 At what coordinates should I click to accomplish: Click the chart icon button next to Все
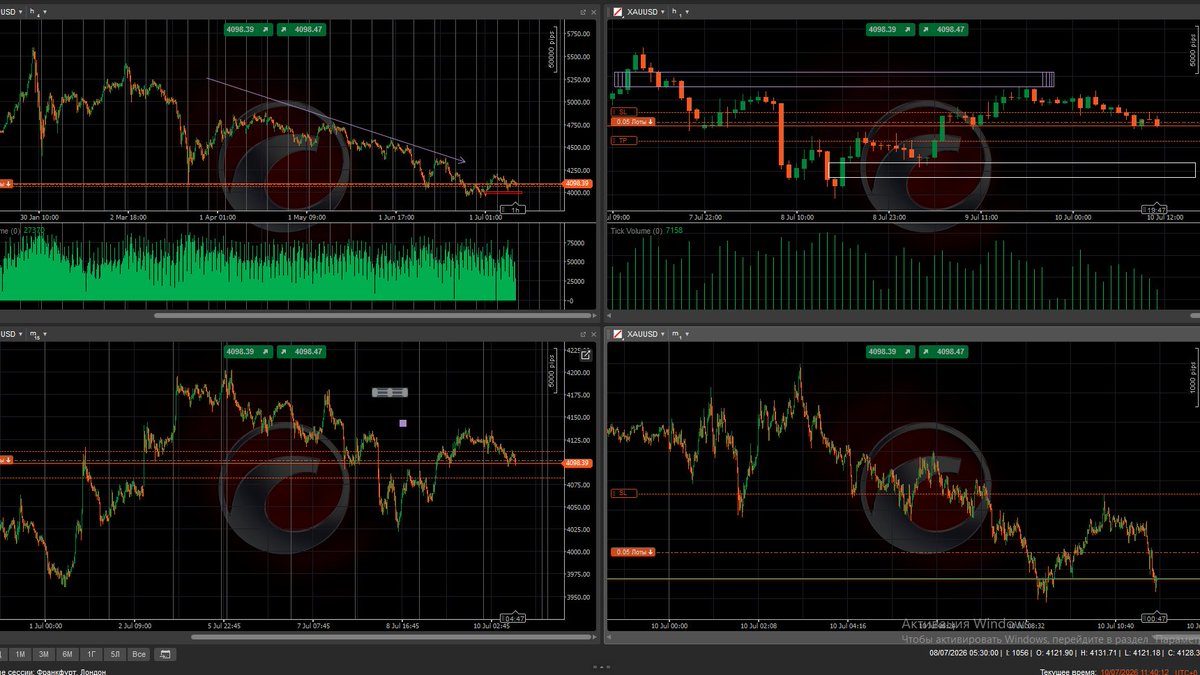tap(166, 654)
